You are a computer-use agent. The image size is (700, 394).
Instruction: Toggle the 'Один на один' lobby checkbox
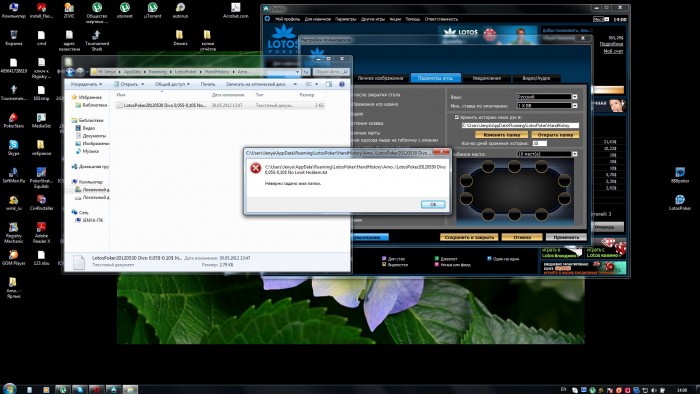[489, 258]
